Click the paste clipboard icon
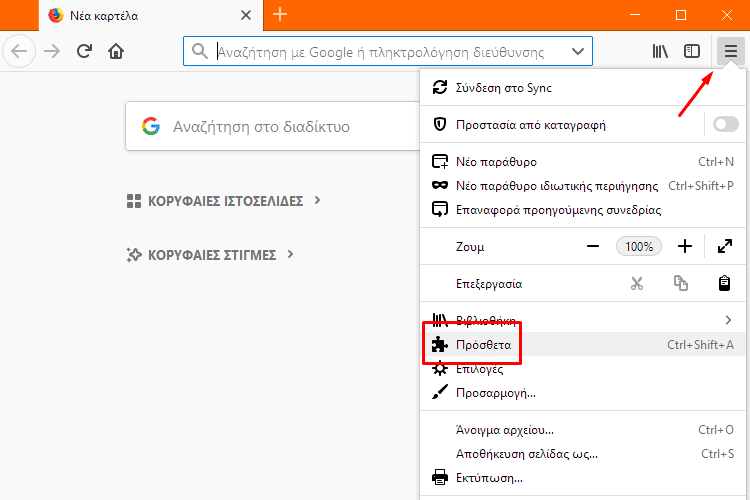This screenshot has width=750, height=500. coord(724,283)
